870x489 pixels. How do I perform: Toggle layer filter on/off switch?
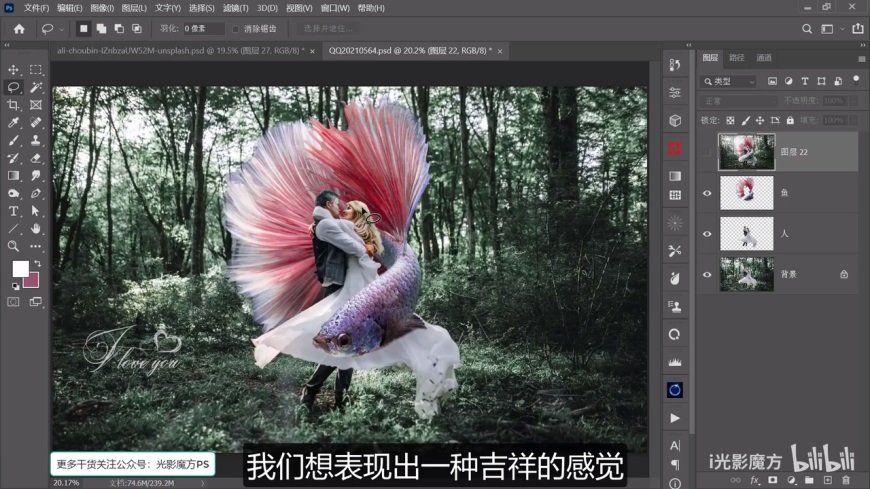coord(856,80)
